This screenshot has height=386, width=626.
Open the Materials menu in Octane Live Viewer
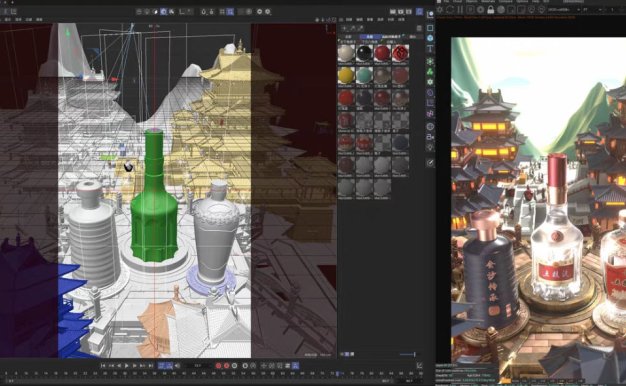[x=488, y=2]
